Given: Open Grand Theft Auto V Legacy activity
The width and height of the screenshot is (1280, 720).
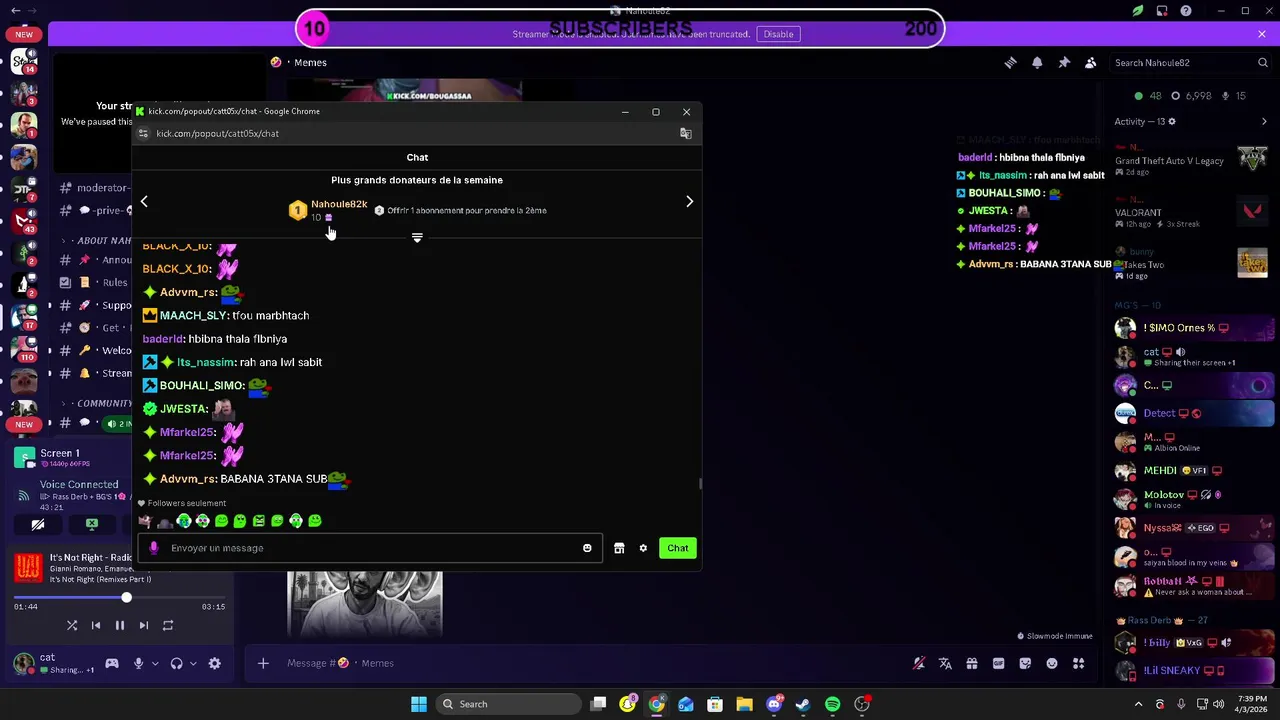Looking at the screenshot, I should pos(1192,161).
